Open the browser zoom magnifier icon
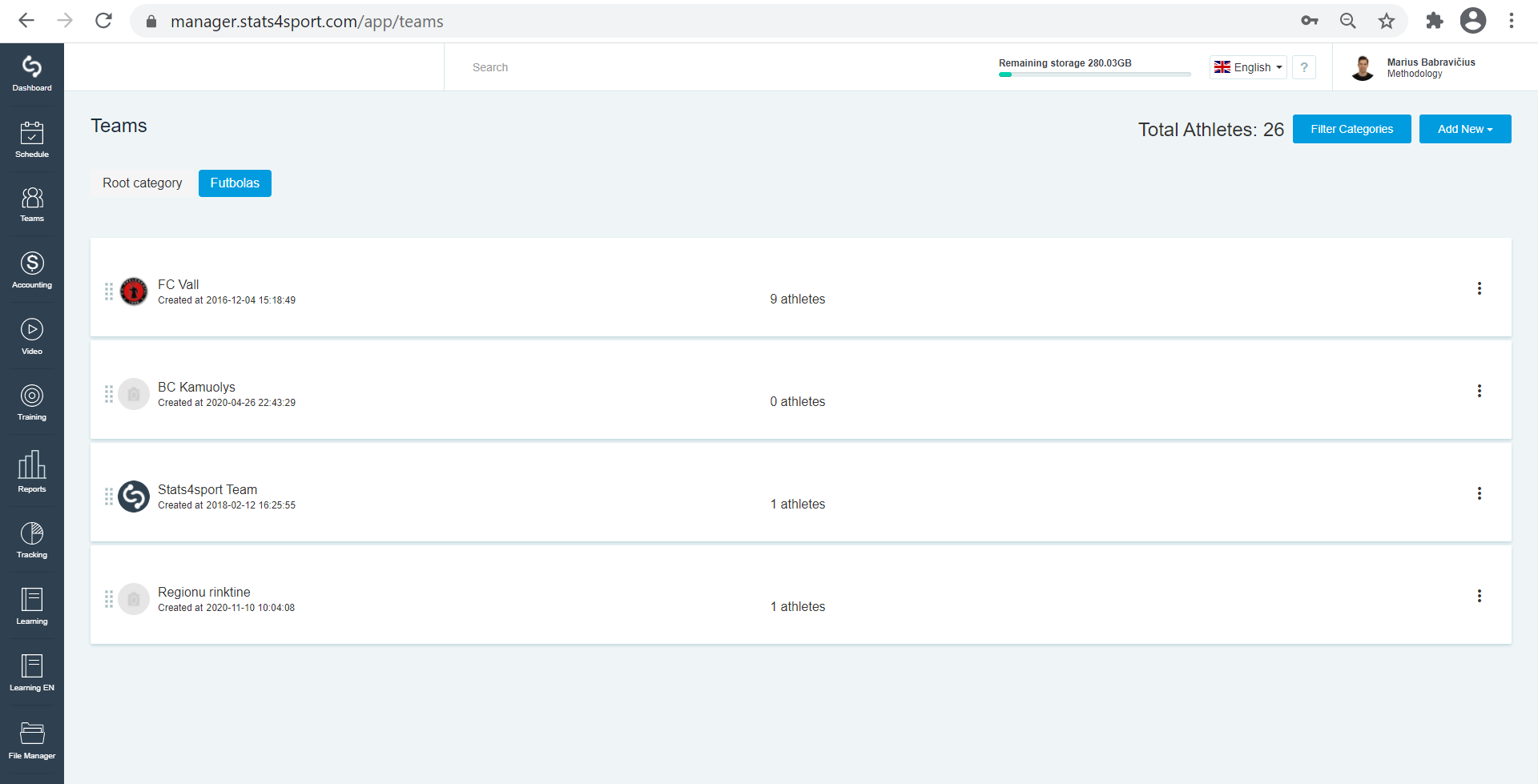This screenshot has height=784, width=1538. click(x=1348, y=21)
